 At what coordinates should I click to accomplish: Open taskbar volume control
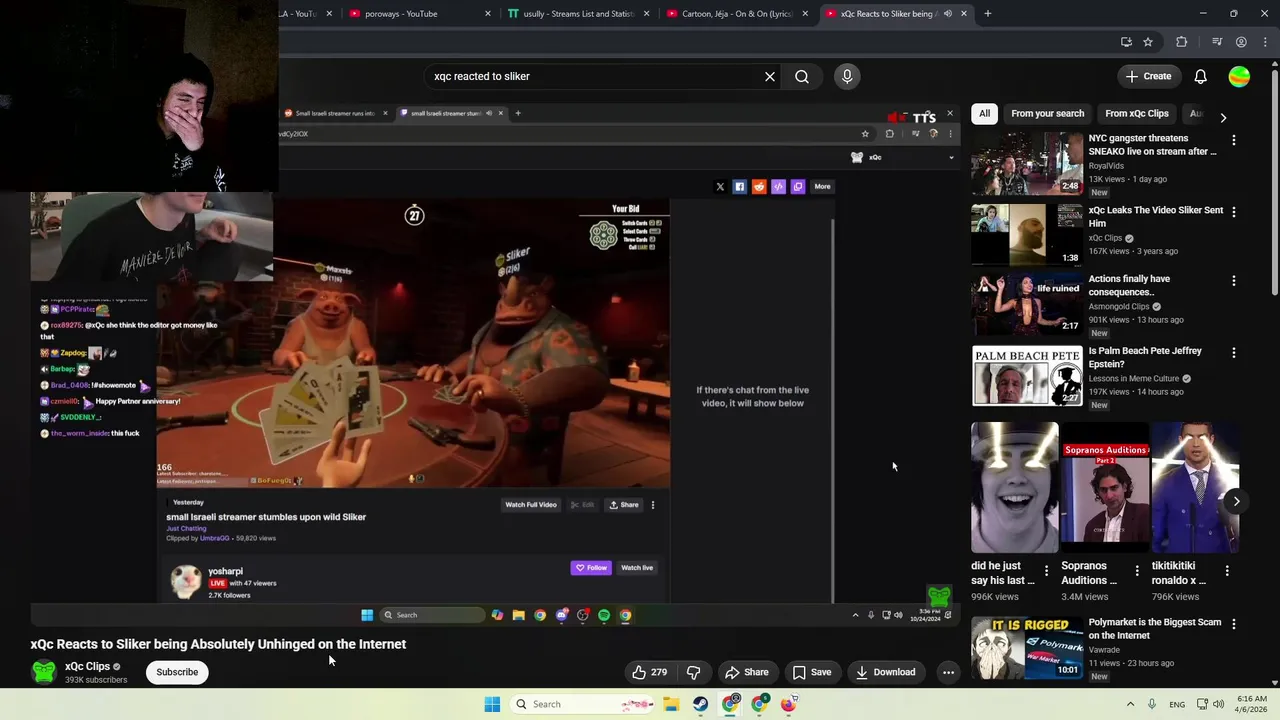(x=1218, y=704)
